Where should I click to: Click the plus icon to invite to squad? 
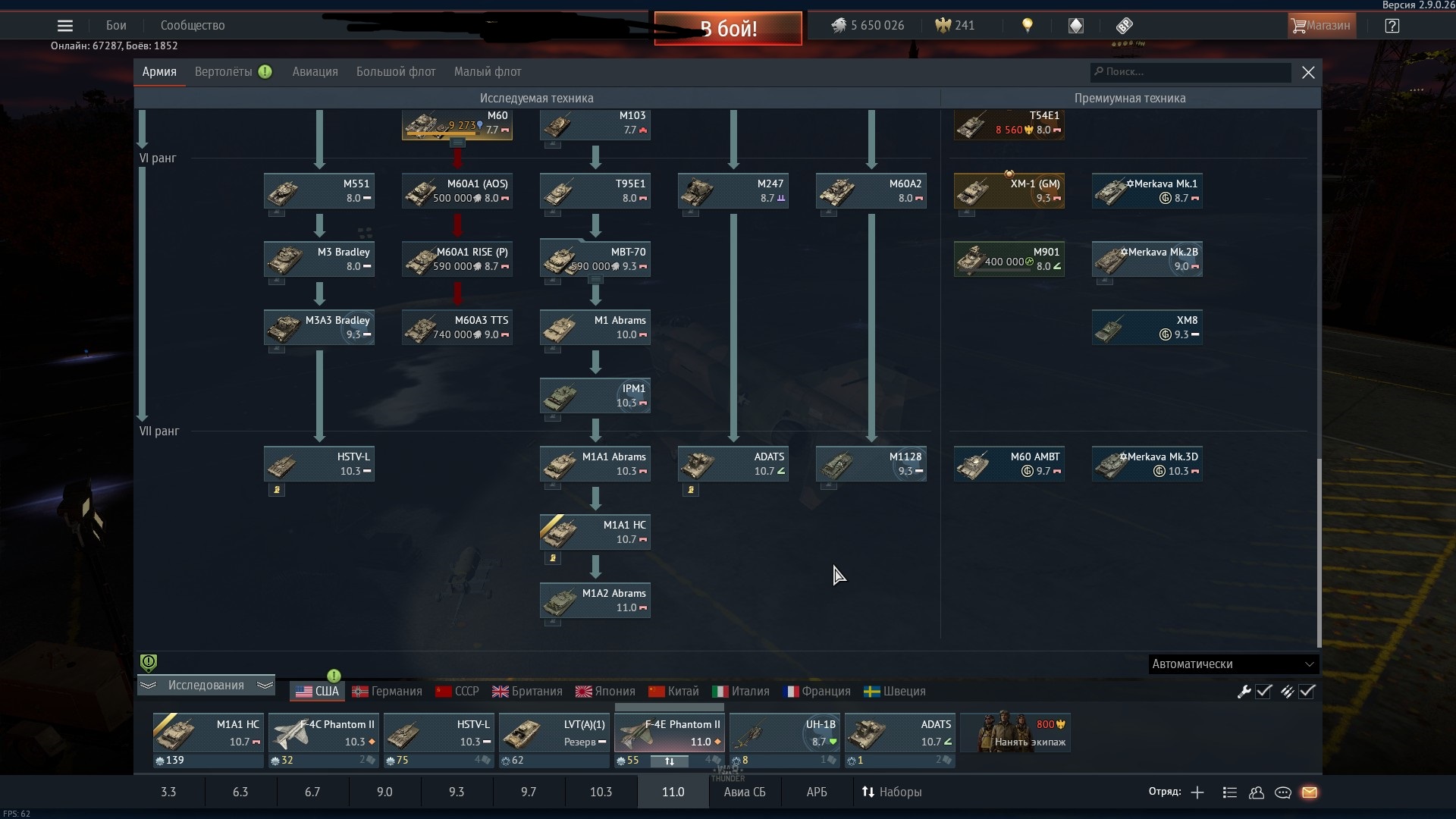point(1197,792)
